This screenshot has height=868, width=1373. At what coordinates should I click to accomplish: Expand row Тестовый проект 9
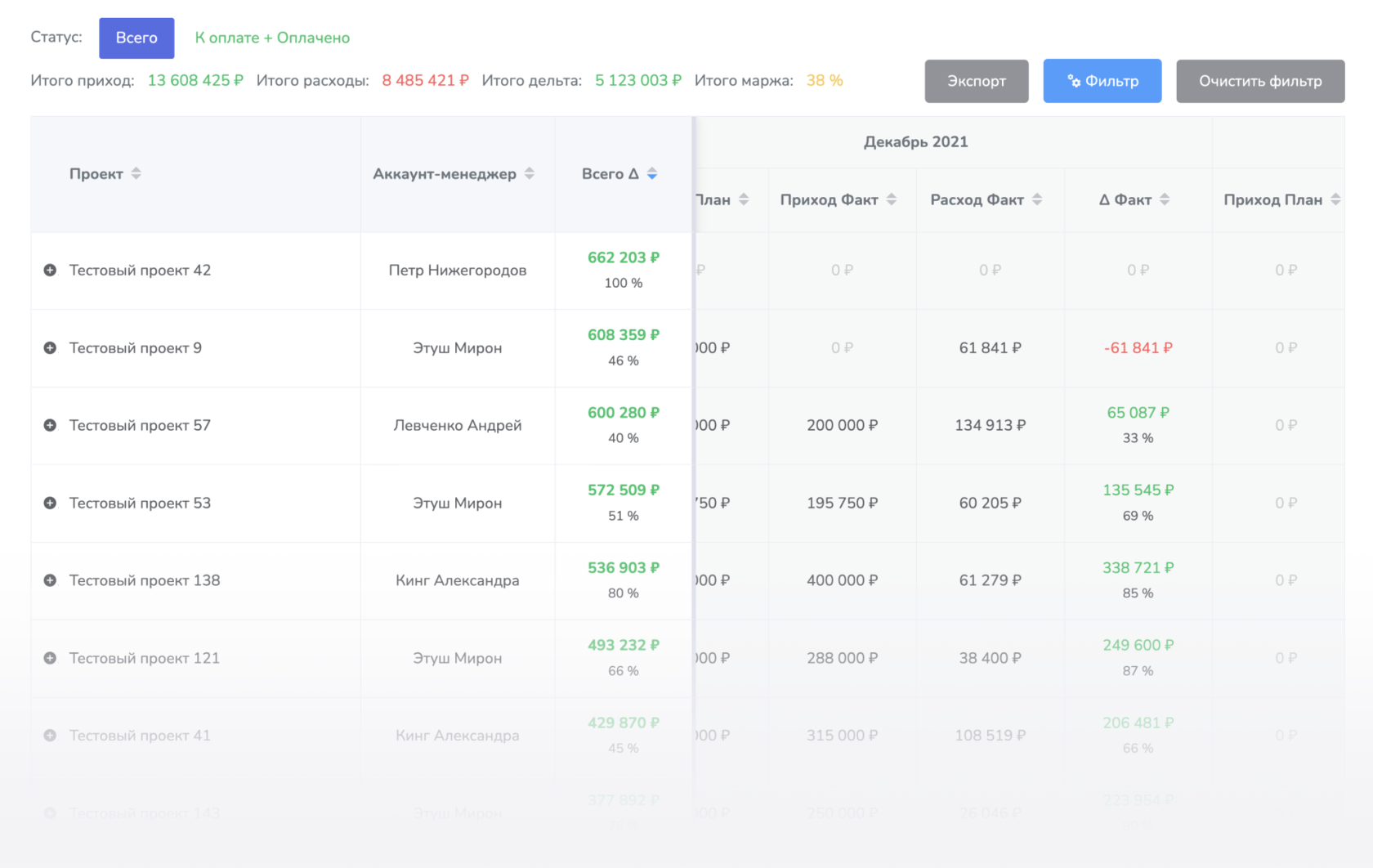[50, 348]
